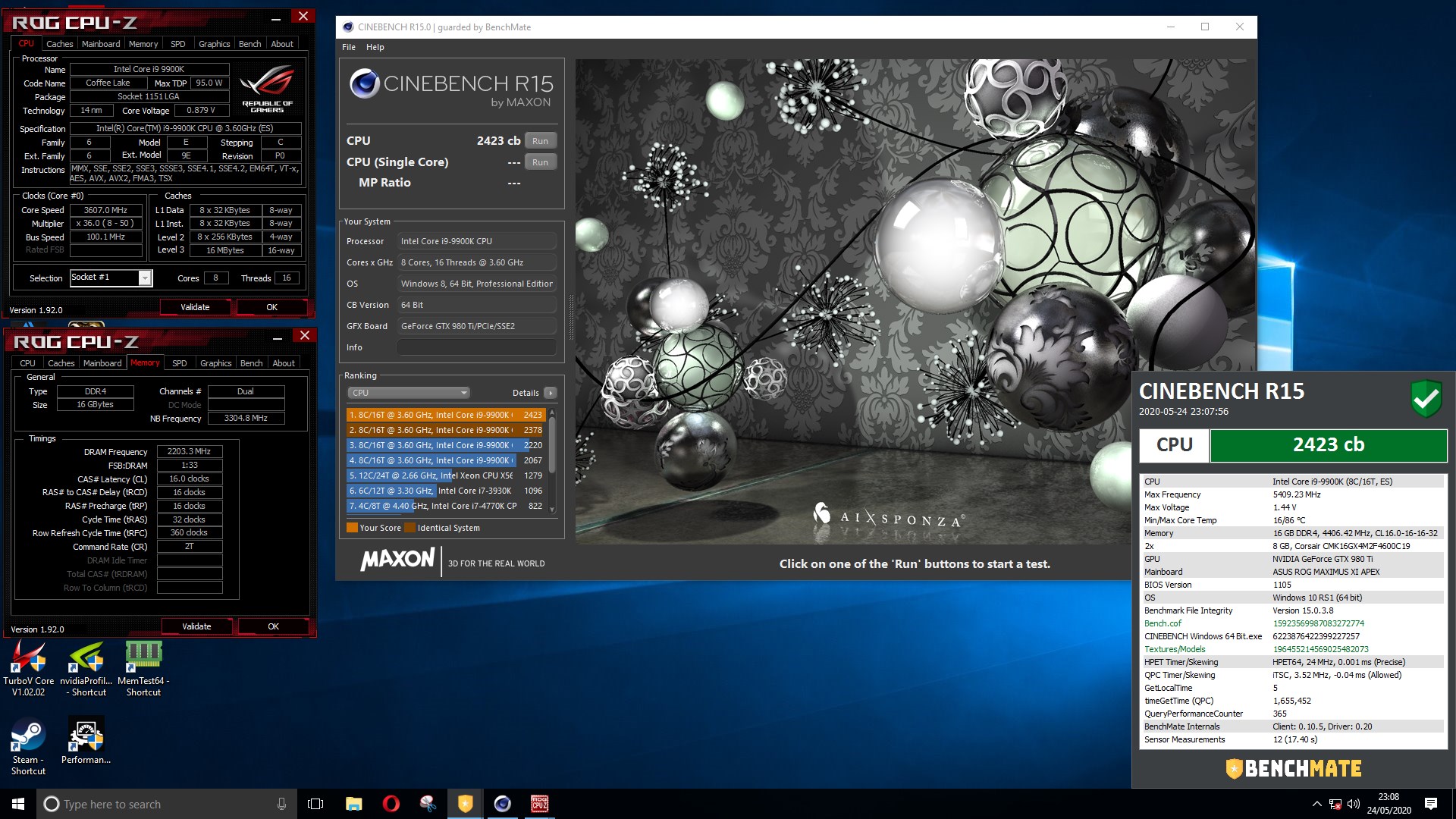1456x819 pixels.
Task: Open Help menu in Cinebench
Action: pos(375,47)
